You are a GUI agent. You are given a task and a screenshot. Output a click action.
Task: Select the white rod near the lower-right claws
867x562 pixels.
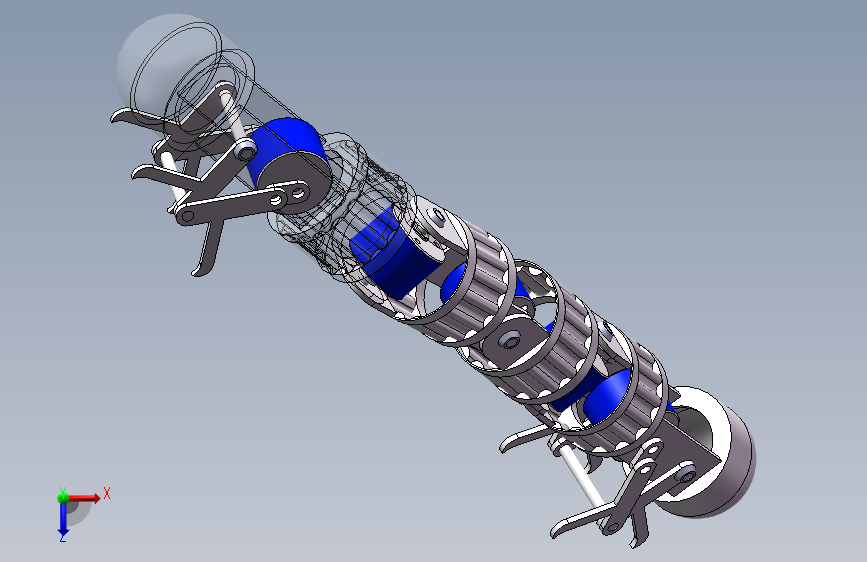(x=581, y=476)
